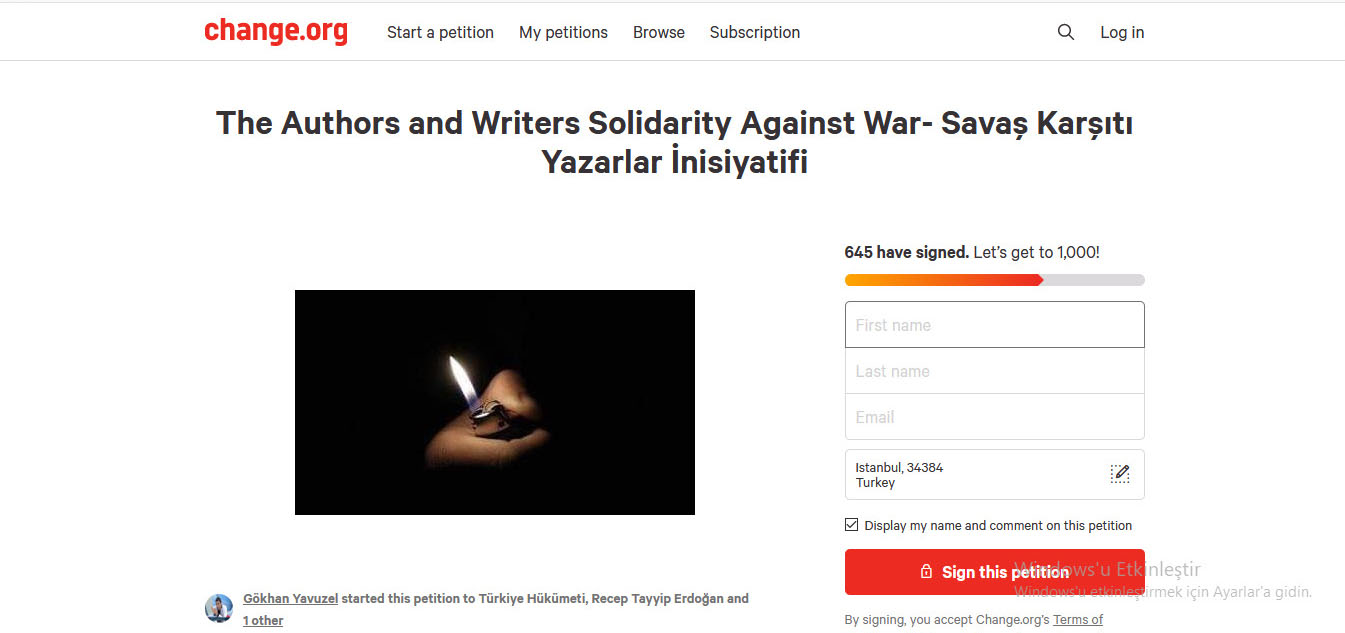Screen dimensions: 1345x633
Task: Focus the Last name field
Action: [x=995, y=371]
